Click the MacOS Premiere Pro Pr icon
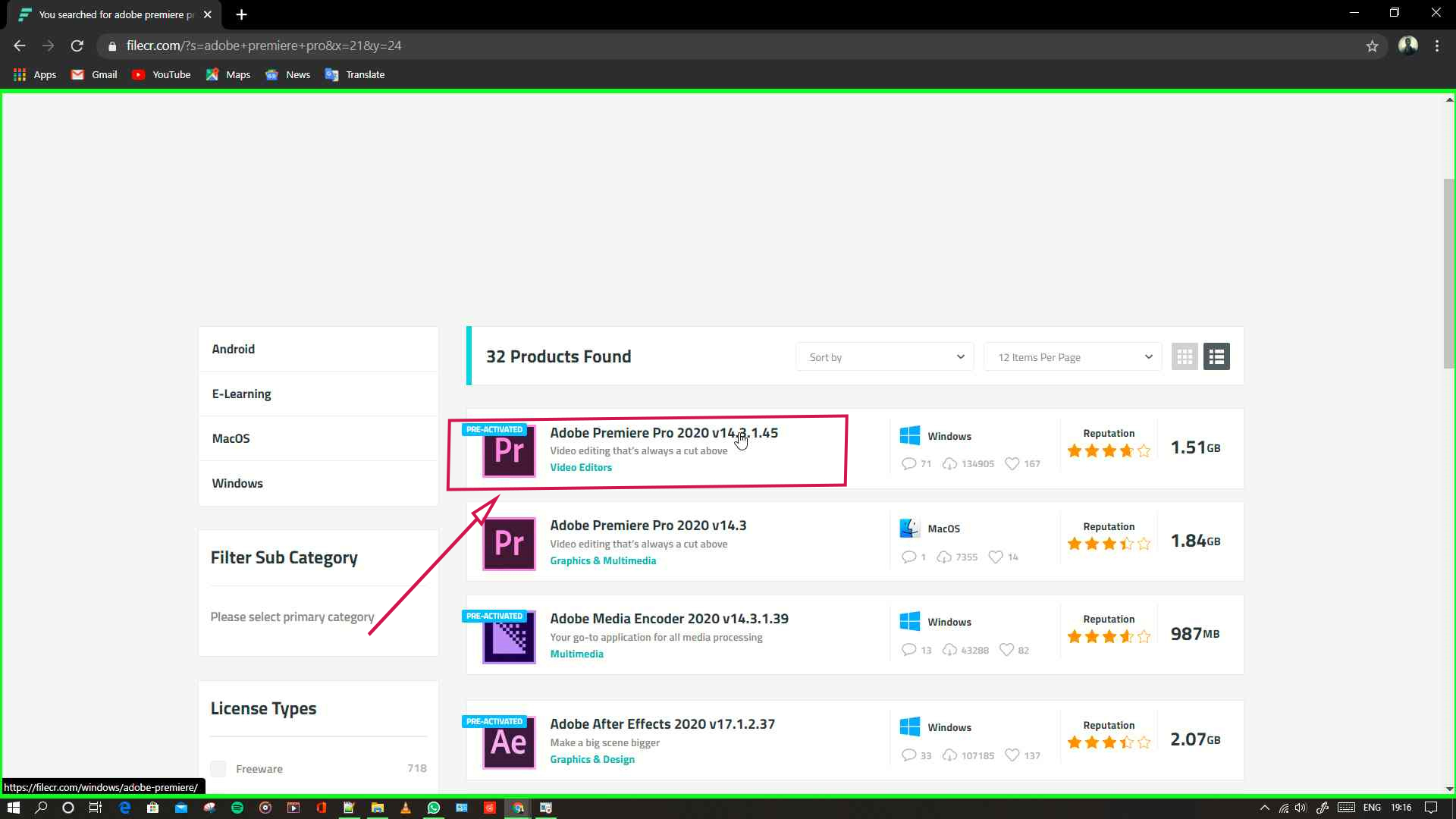 [509, 544]
